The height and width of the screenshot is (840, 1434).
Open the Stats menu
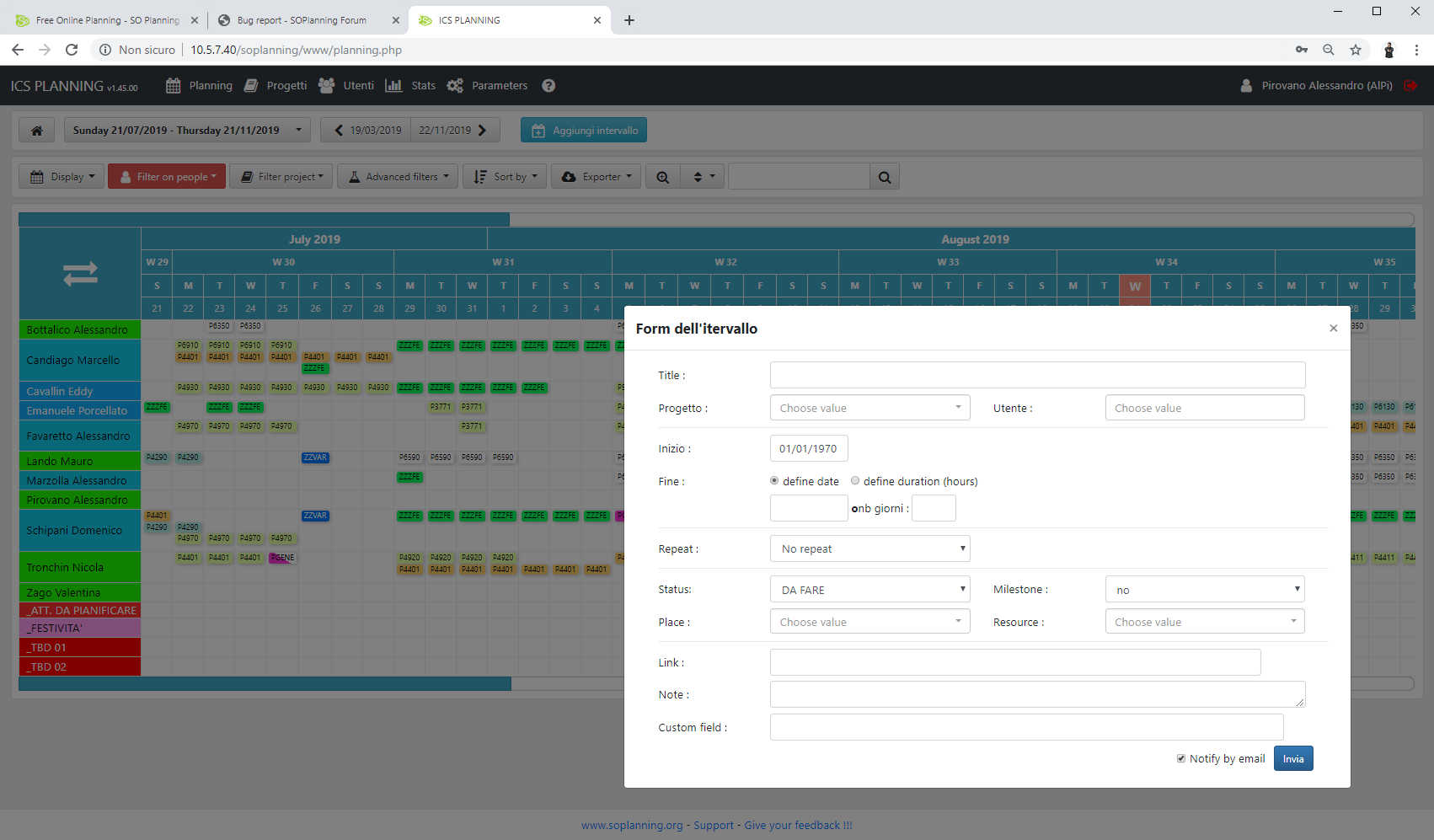[x=411, y=86]
